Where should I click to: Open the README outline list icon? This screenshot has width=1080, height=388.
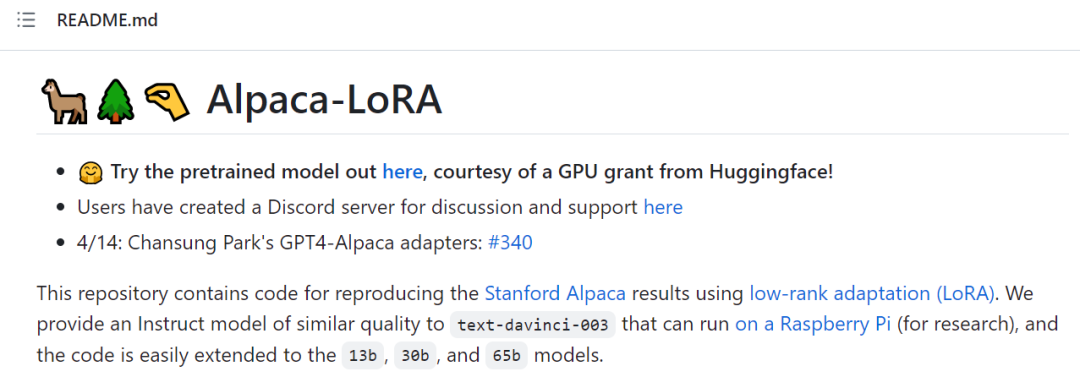click(26, 21)
